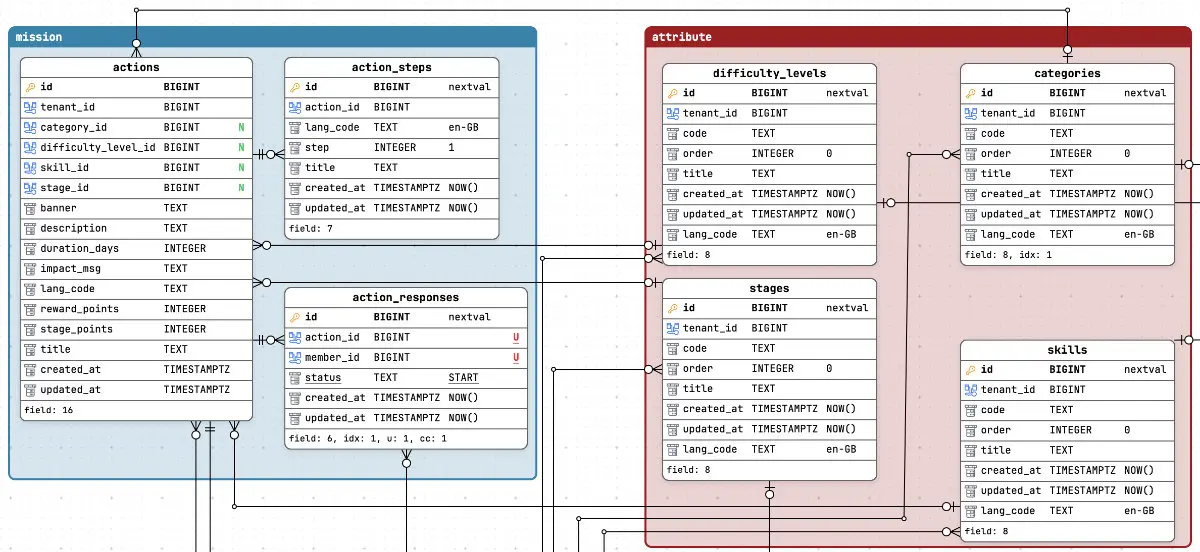Click column icon beside stage_points
Viewport: 1200px width, 552px height.
(x=29, y=329)
